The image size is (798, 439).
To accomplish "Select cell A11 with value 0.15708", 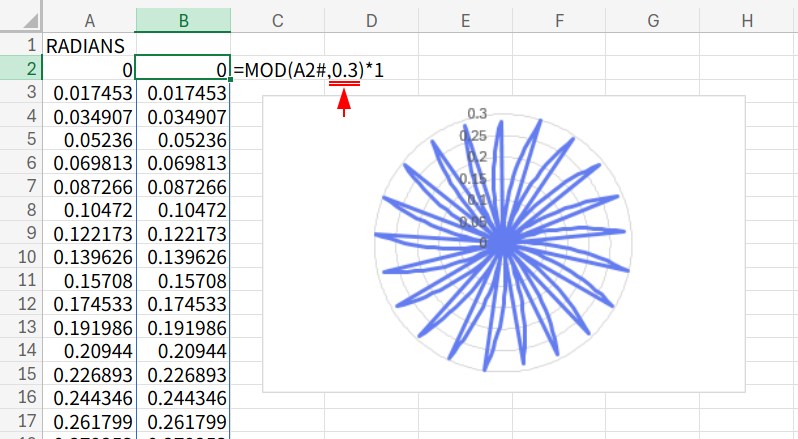I will (x=90, y=280).
